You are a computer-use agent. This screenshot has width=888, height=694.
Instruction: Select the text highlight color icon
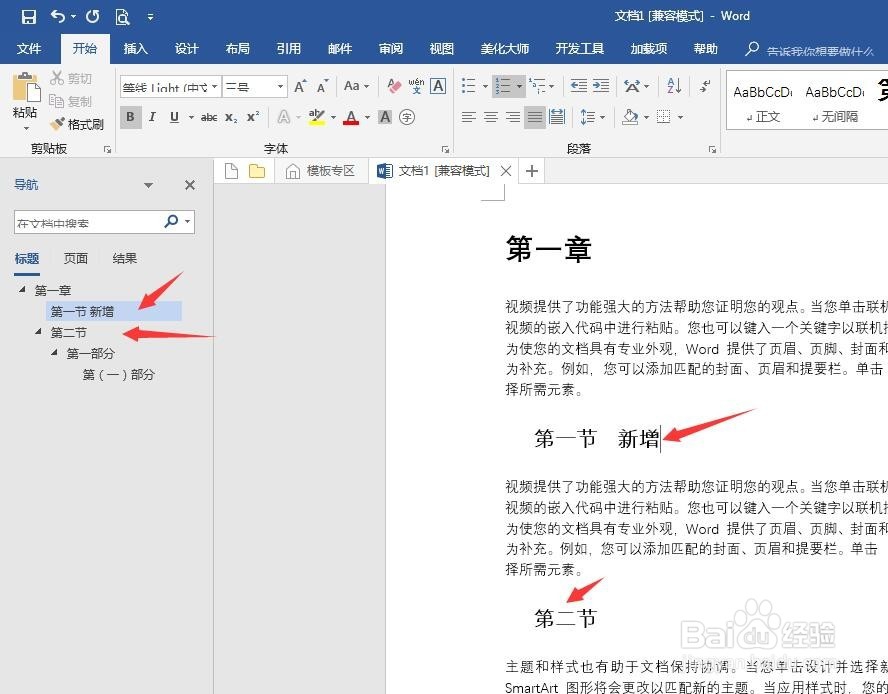(x=317, y=118)
